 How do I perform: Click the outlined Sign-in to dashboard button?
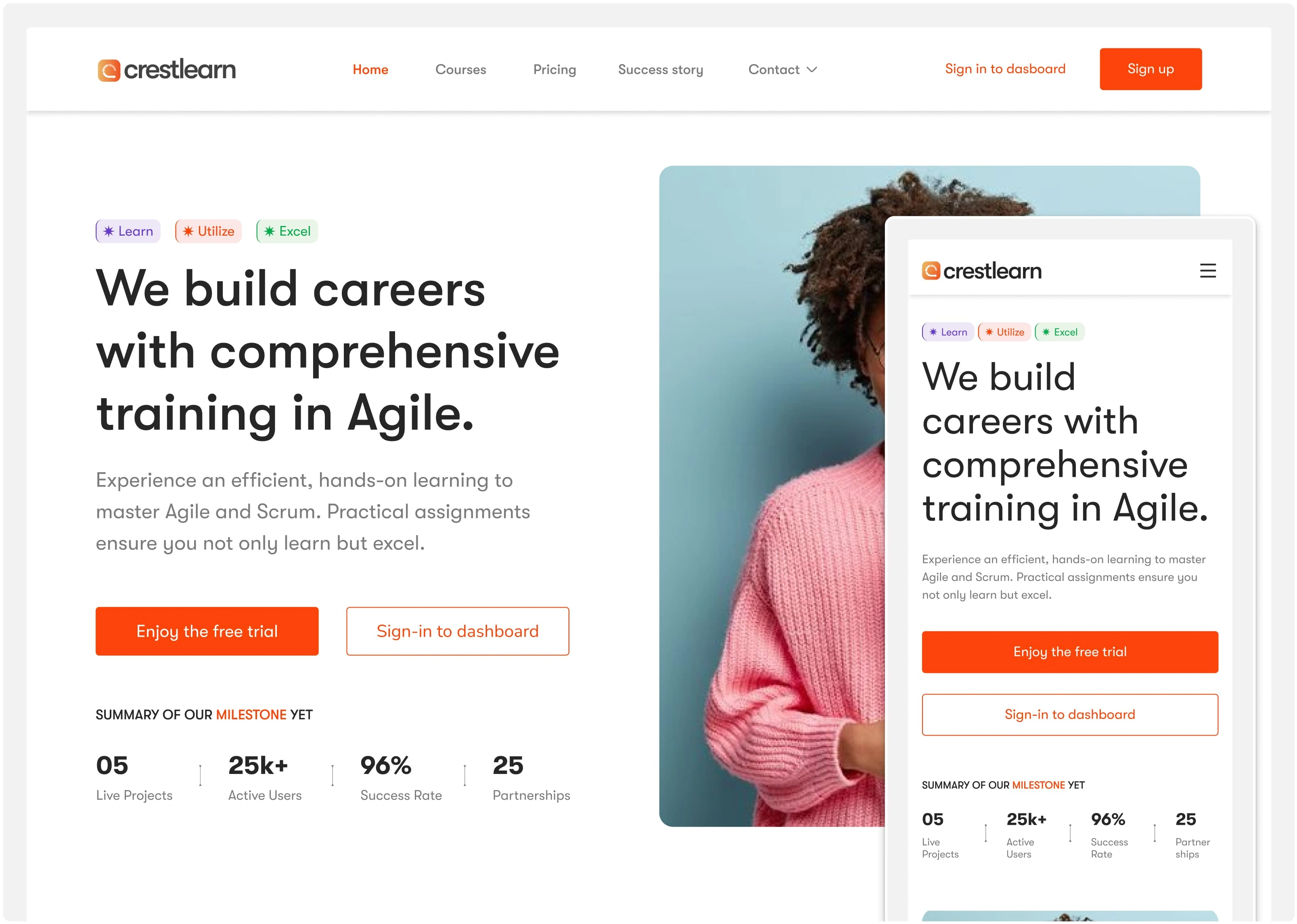point(458,631)
